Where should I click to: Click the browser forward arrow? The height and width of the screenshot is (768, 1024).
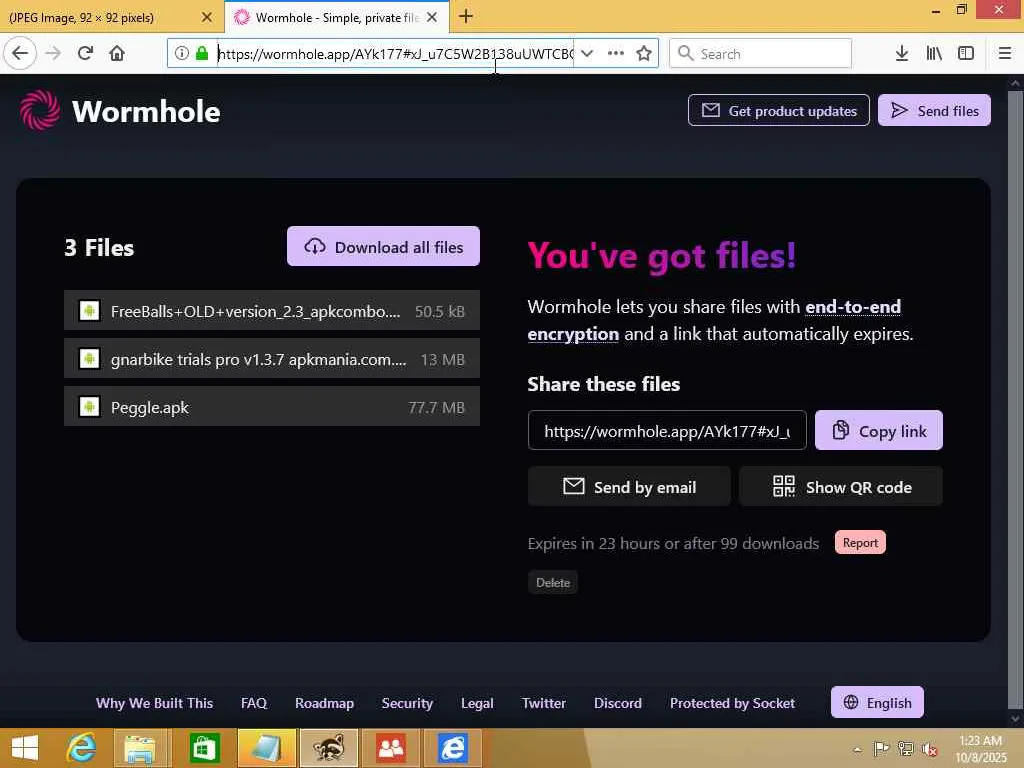click(x=53, y=54)
